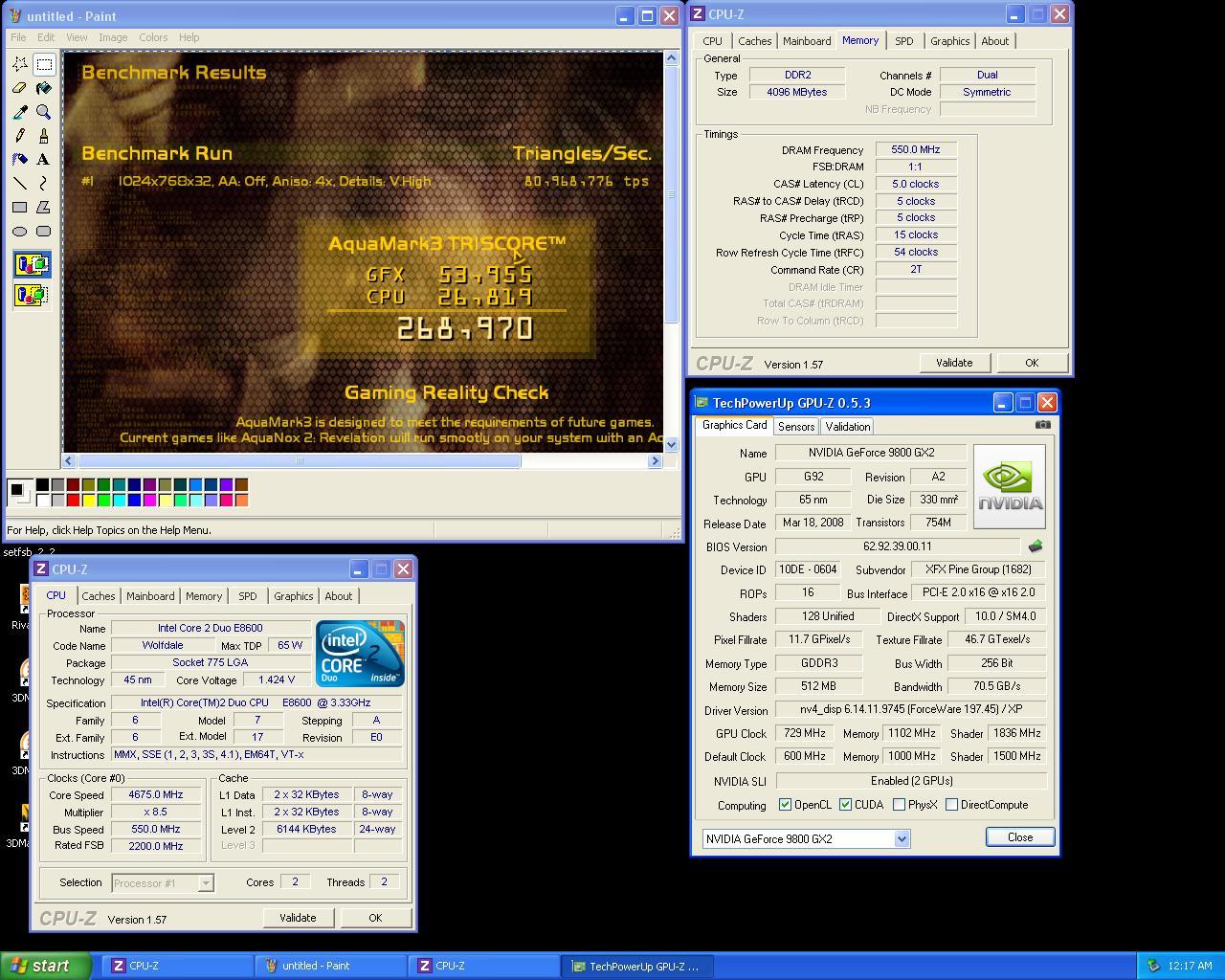Switch to untitled - Paint in the taskbar
This screenshot has height=980, width=1225.
pos(331,966)
